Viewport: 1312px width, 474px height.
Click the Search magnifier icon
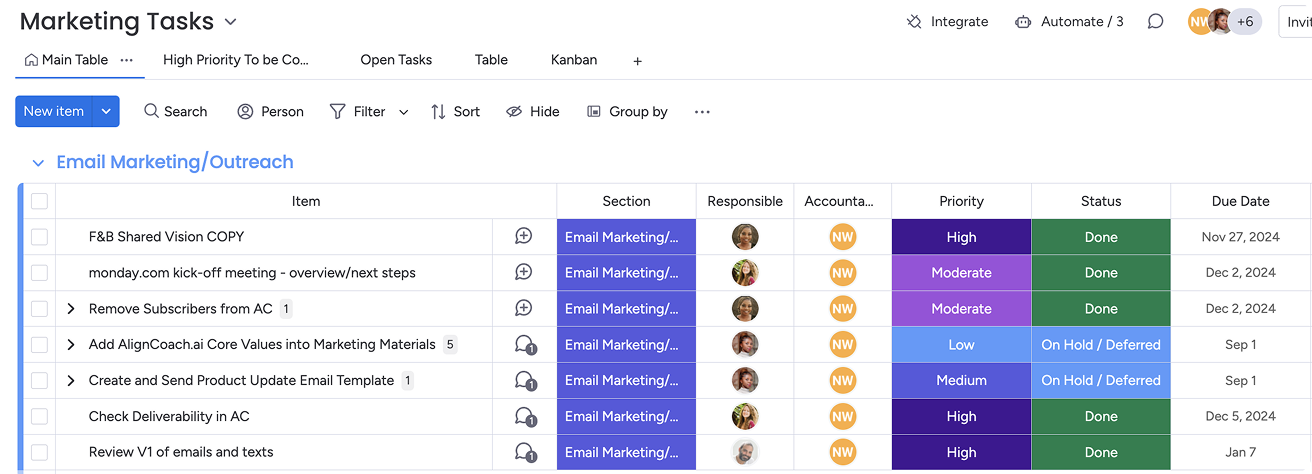(x=152, y=111)
